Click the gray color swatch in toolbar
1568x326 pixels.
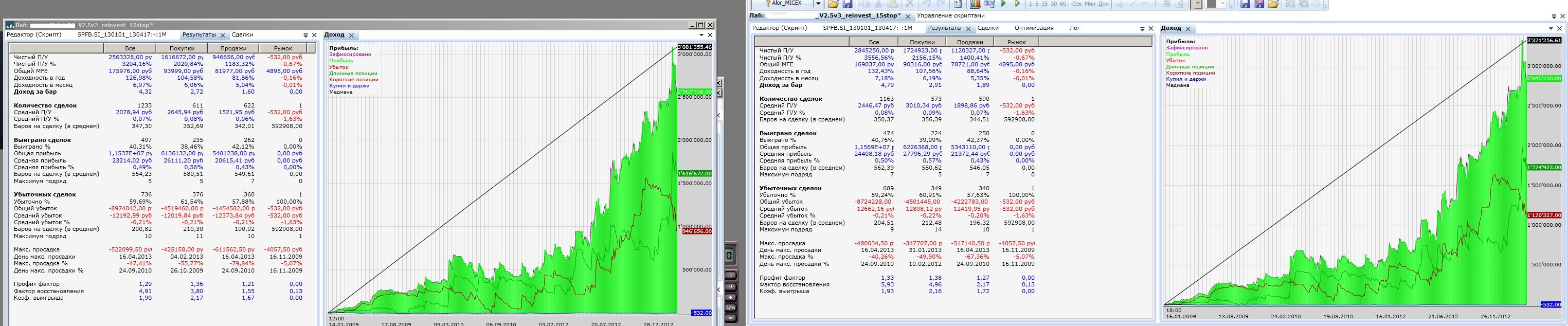1211,4
